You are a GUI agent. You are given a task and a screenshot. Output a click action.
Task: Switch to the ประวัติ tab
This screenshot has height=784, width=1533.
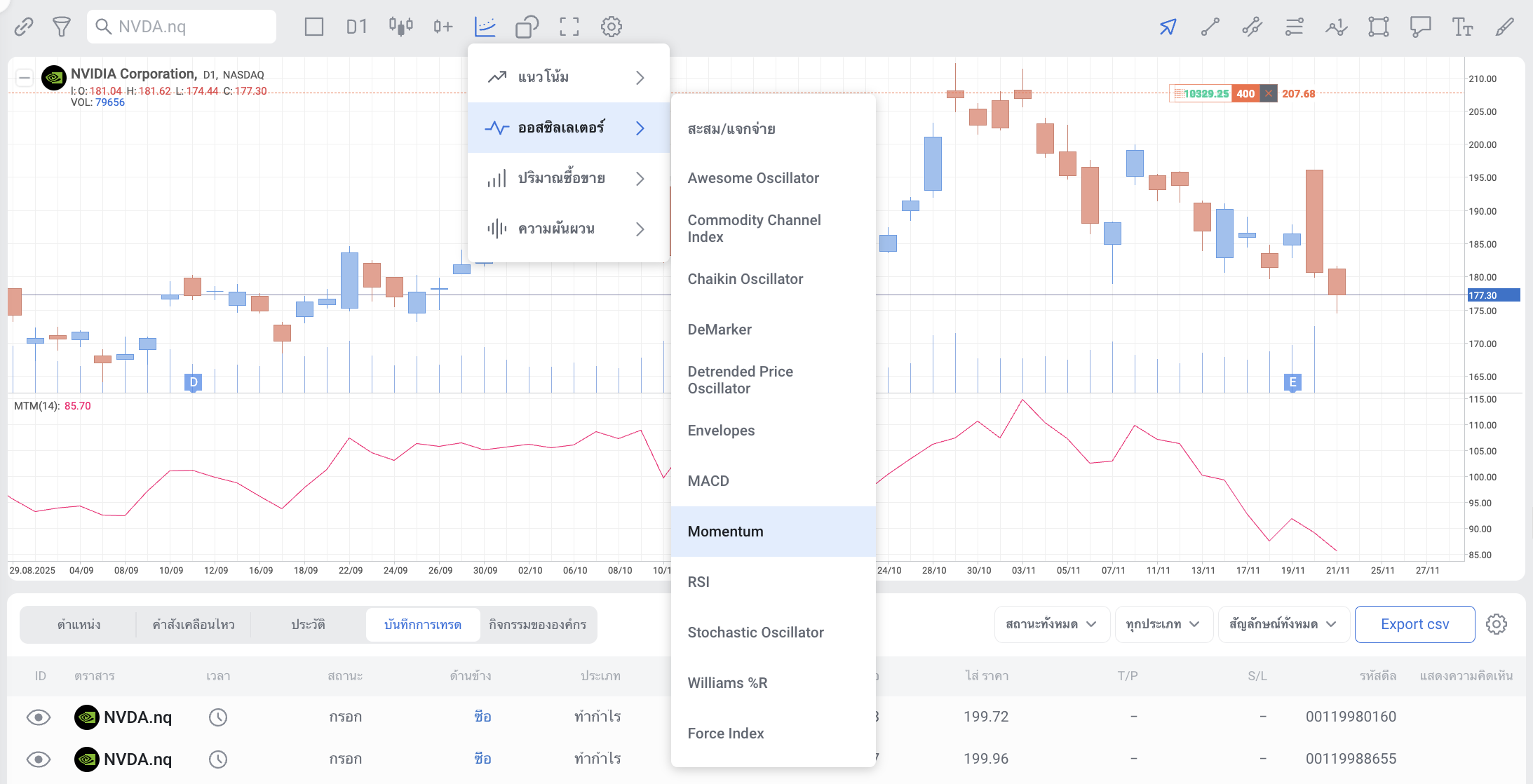click(x=308, y=624)
